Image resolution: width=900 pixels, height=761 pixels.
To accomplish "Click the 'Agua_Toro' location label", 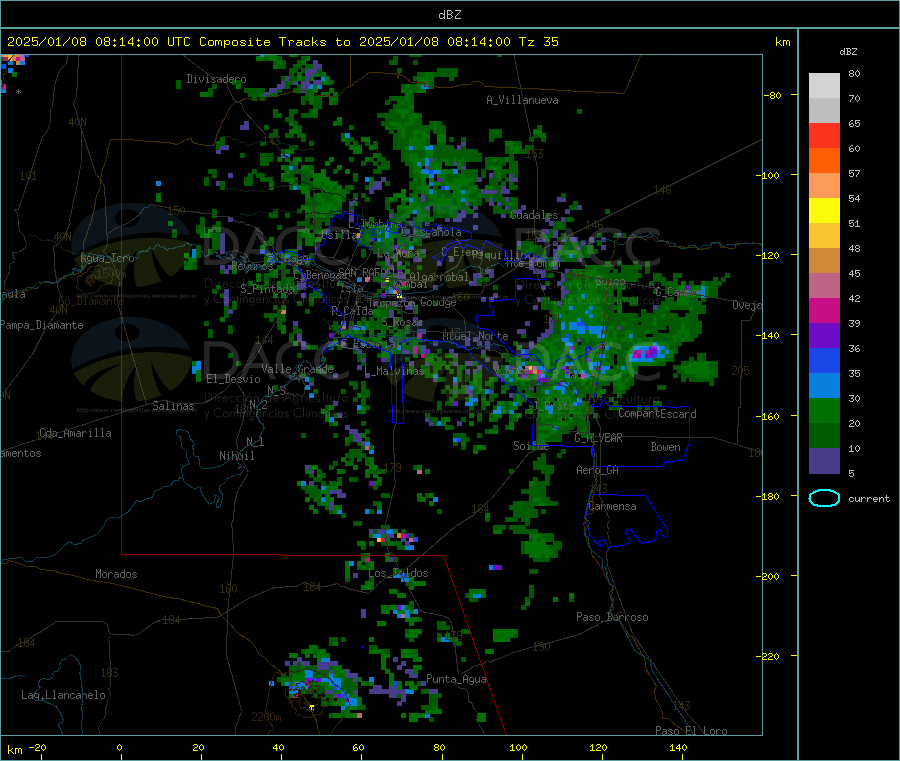I will [107, 258].
